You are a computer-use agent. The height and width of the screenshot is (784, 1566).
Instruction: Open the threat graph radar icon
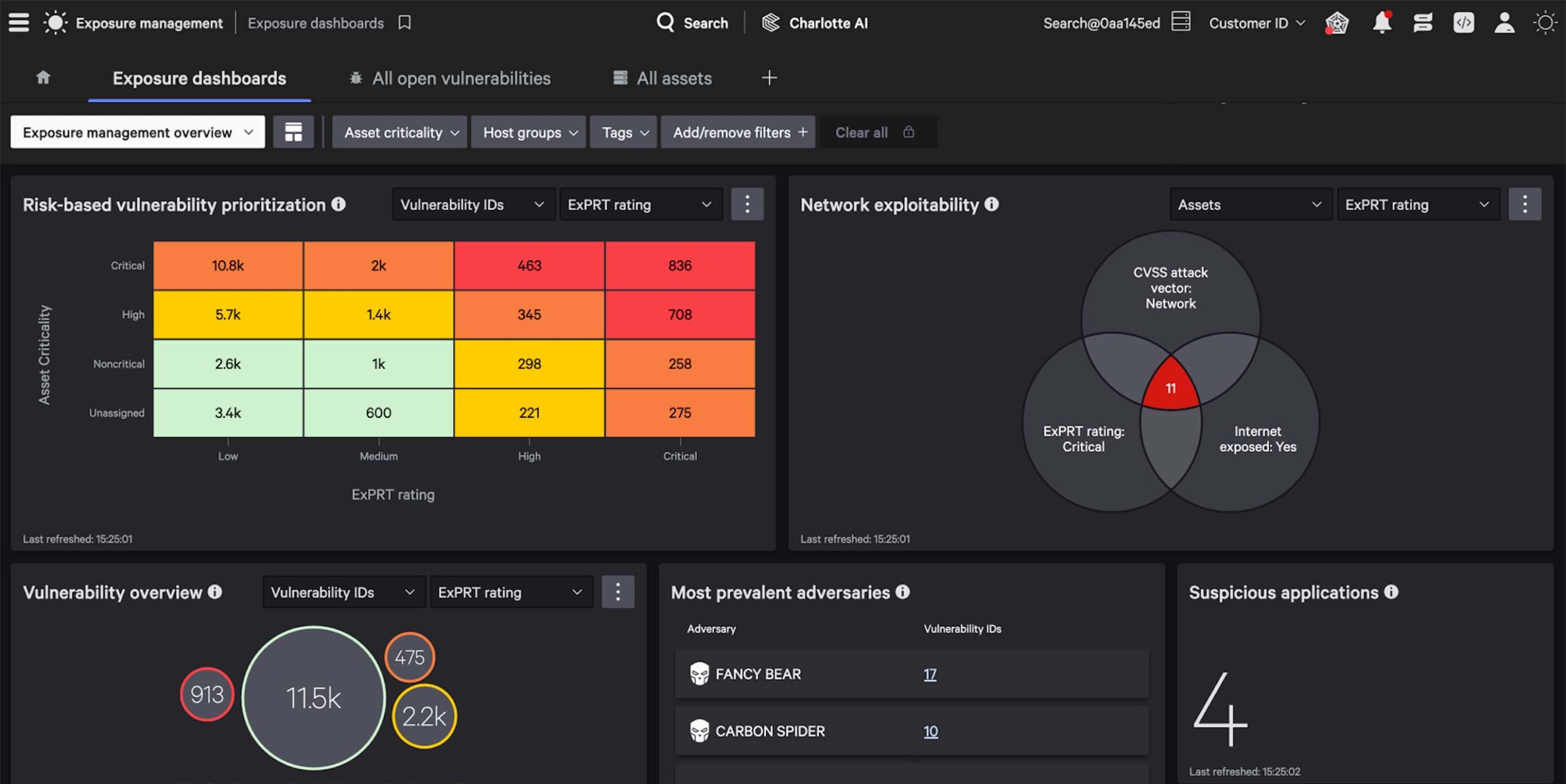1337,23
